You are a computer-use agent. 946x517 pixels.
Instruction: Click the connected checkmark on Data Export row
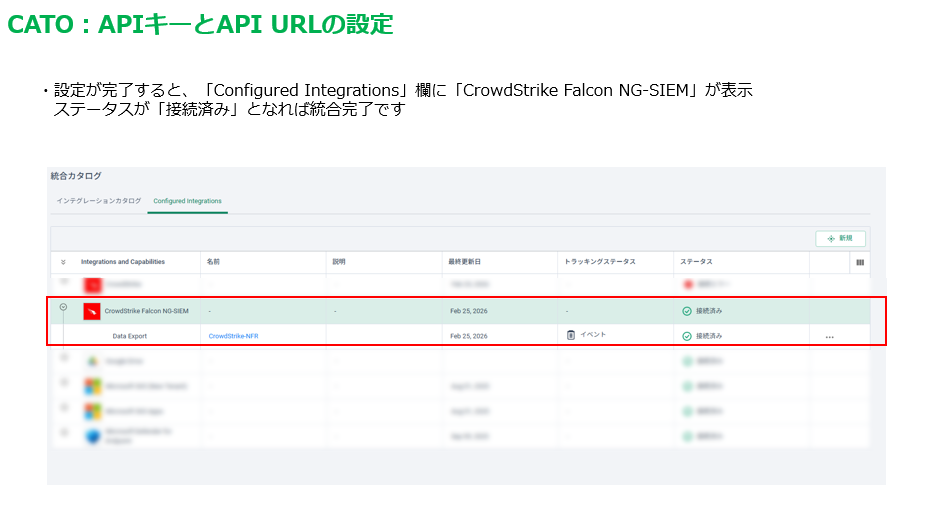[687, 336]
